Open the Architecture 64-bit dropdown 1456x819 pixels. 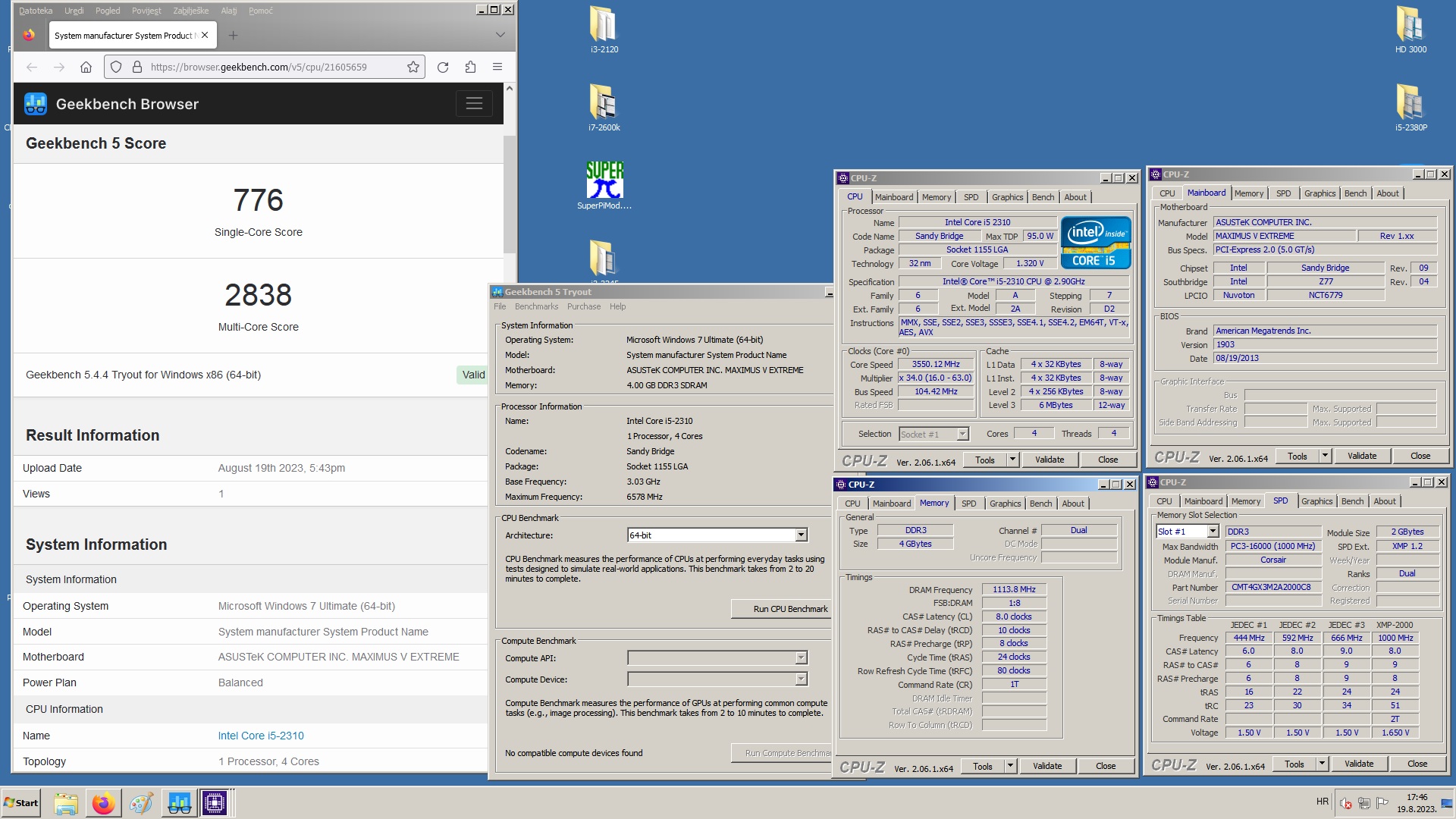(801, 535)
